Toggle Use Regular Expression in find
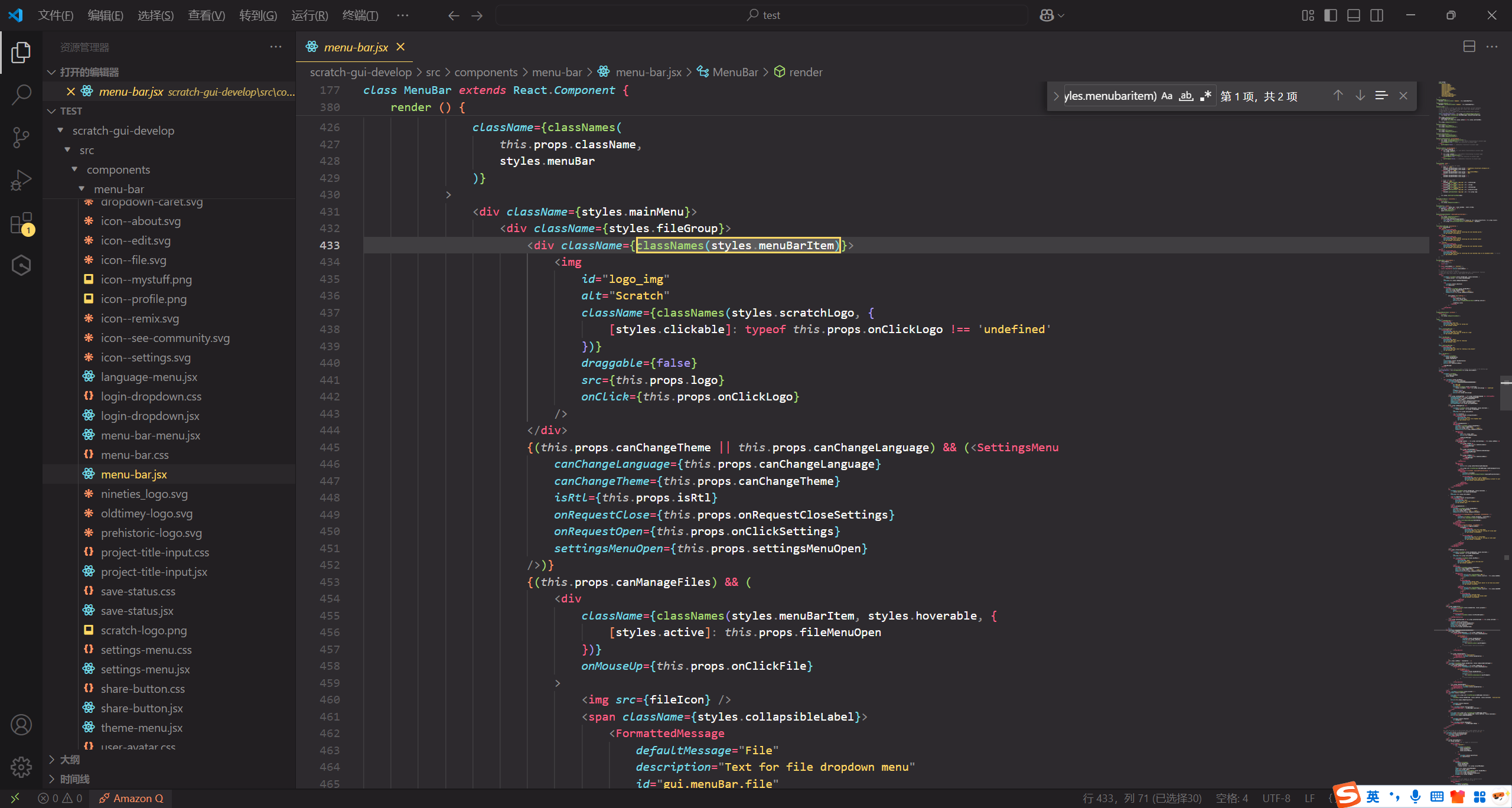 pyautogui.click(x=1205, y=96)
